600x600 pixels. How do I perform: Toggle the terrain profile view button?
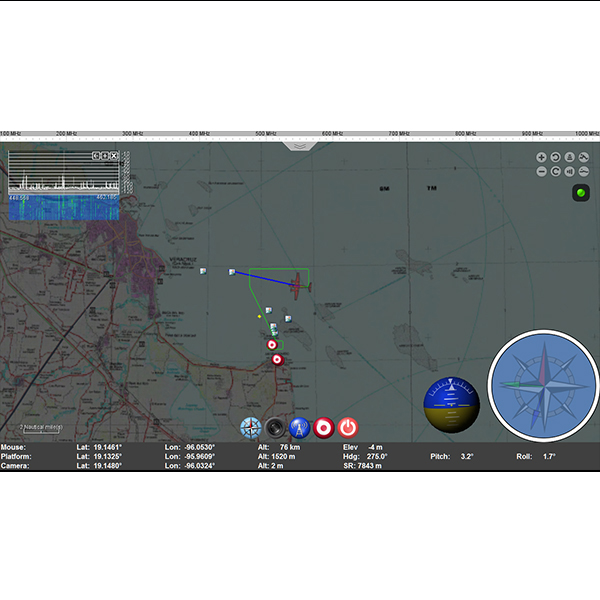[583, 157]
